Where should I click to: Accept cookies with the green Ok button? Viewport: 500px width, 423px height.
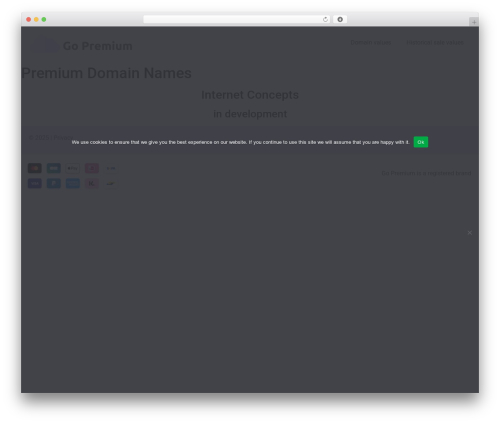pyautogui.click(x=421, y=142)
